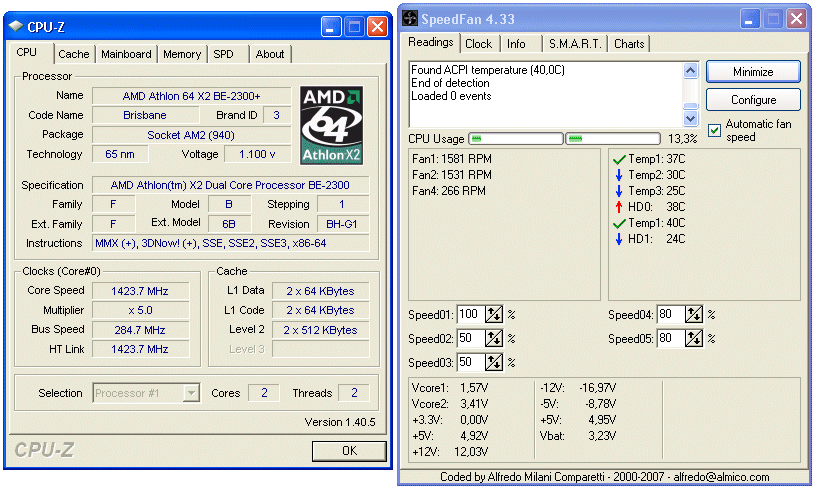Toggle the Automatic fan speed checkbox

pos(715,130)
